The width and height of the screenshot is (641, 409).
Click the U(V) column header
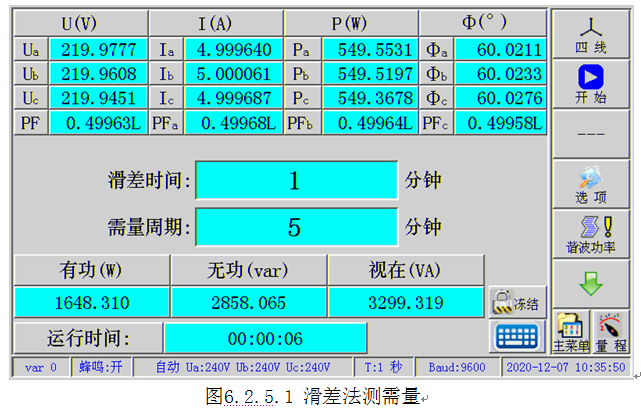[x=81, y=23]
